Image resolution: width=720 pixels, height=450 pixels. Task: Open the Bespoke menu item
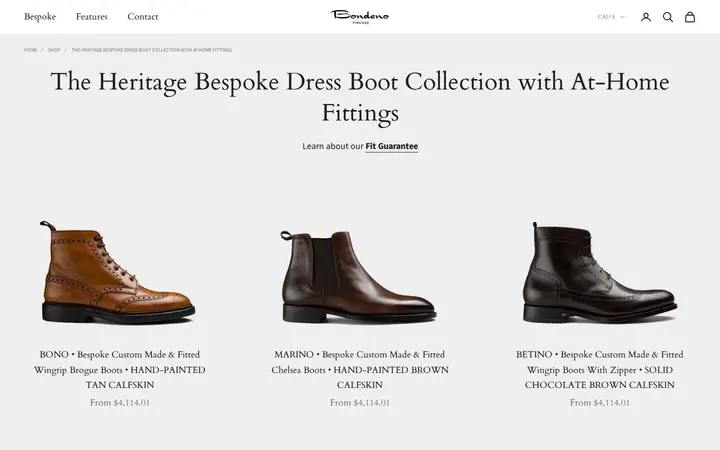click(40, 17)
